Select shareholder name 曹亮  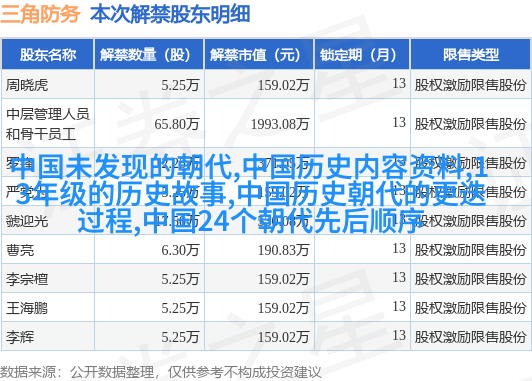[x=20, y=250]
